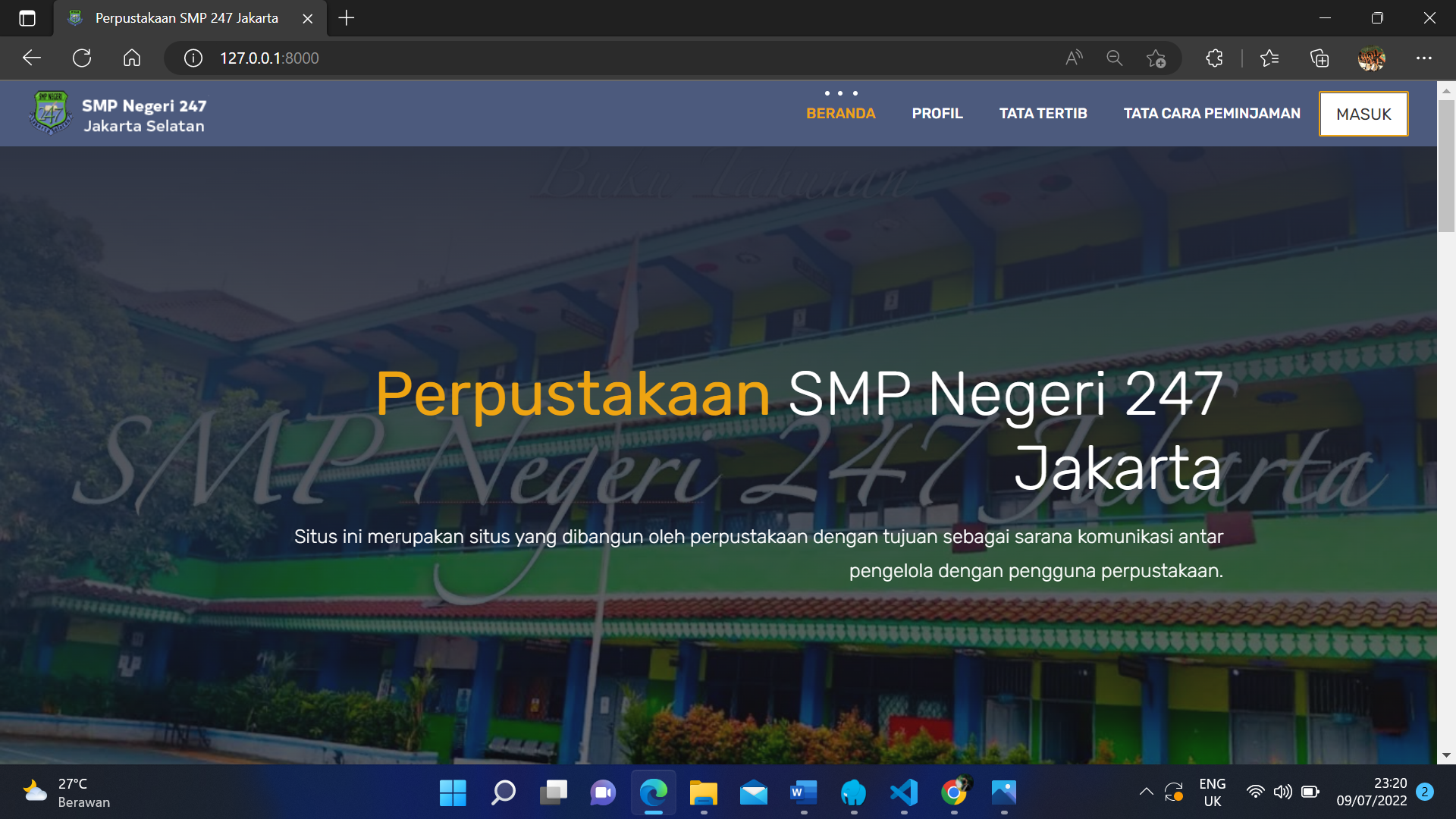The width and height of the screenshot is (1456, 819).
Task: Click the Home icon in browser toolbar
Action: tap(132, 58)
